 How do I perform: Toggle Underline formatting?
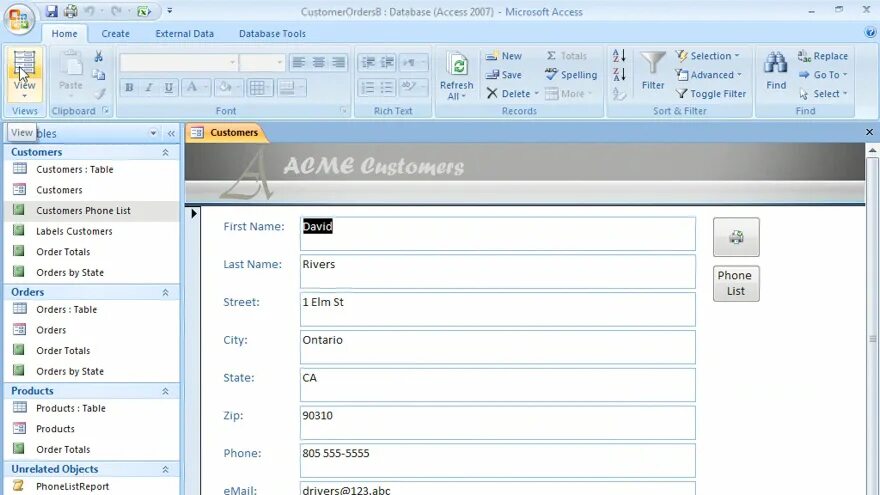[168, 88]
